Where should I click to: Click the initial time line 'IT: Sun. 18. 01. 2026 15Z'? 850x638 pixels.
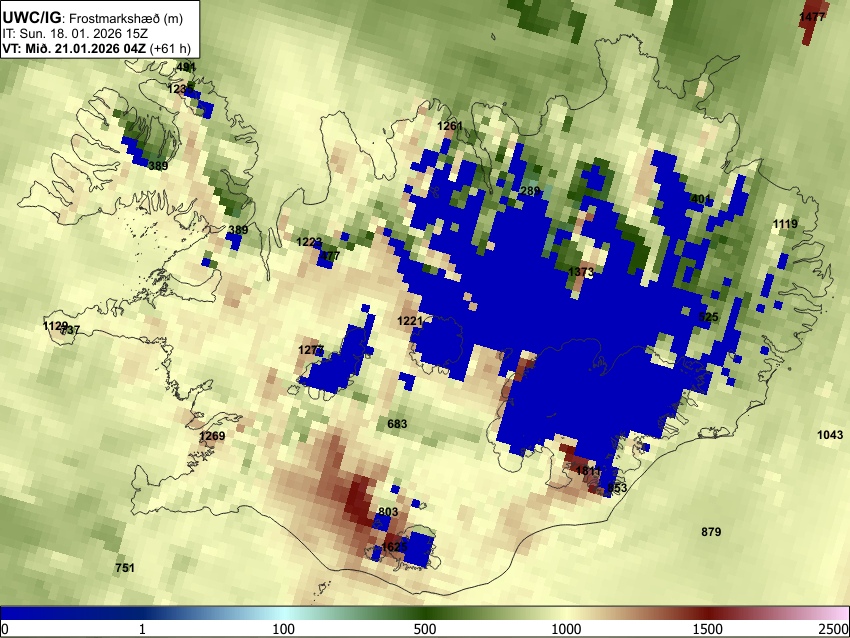tap(75, 34)
